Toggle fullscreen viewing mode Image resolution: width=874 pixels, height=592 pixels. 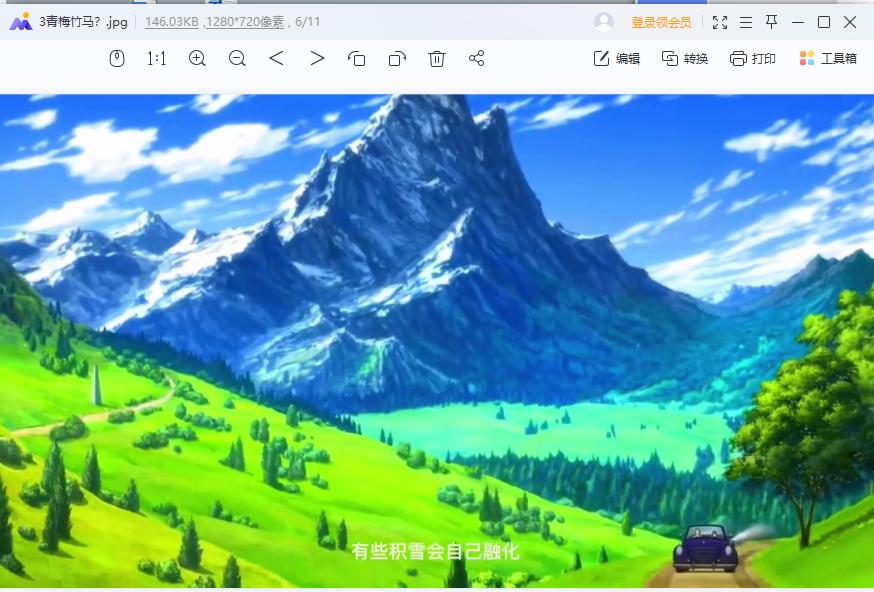tap(720, 20)
